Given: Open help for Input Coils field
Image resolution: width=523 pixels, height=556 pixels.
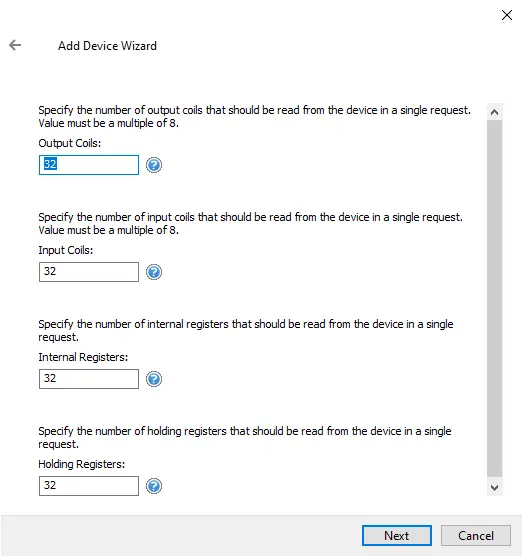Looking at the screenshot, I should (x=154, y=272).
